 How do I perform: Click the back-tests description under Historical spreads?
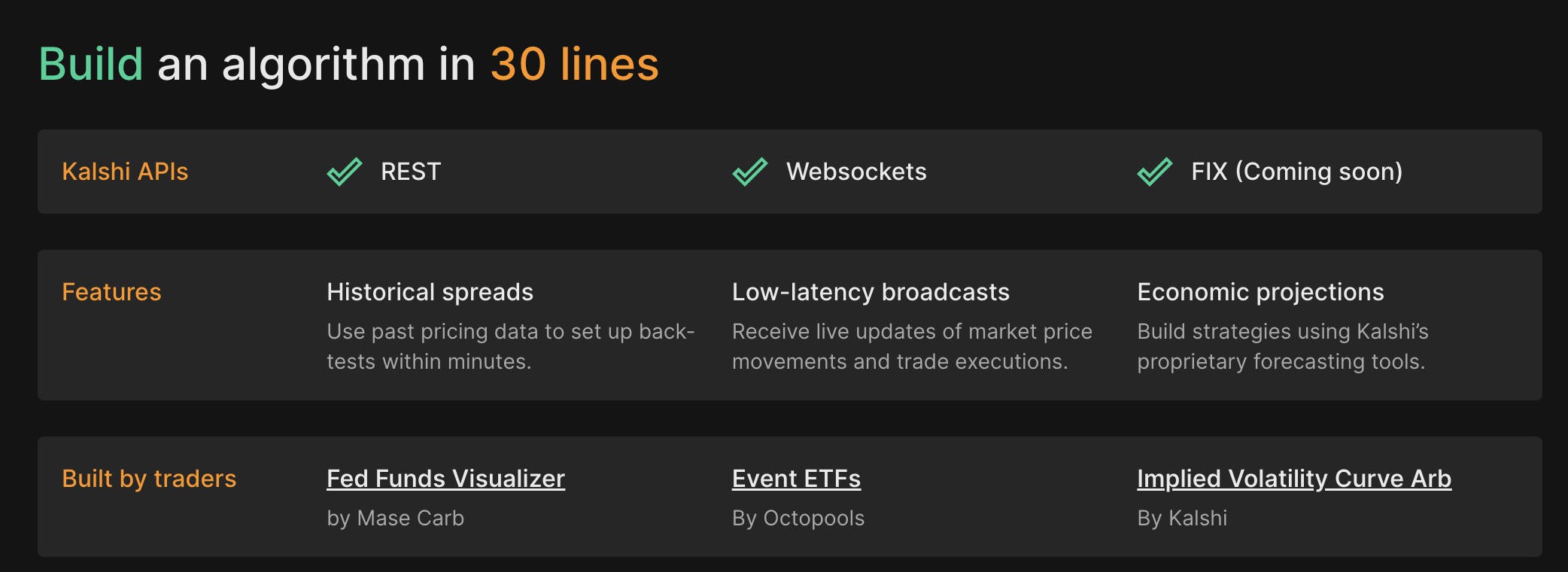(x=510, y=346)
